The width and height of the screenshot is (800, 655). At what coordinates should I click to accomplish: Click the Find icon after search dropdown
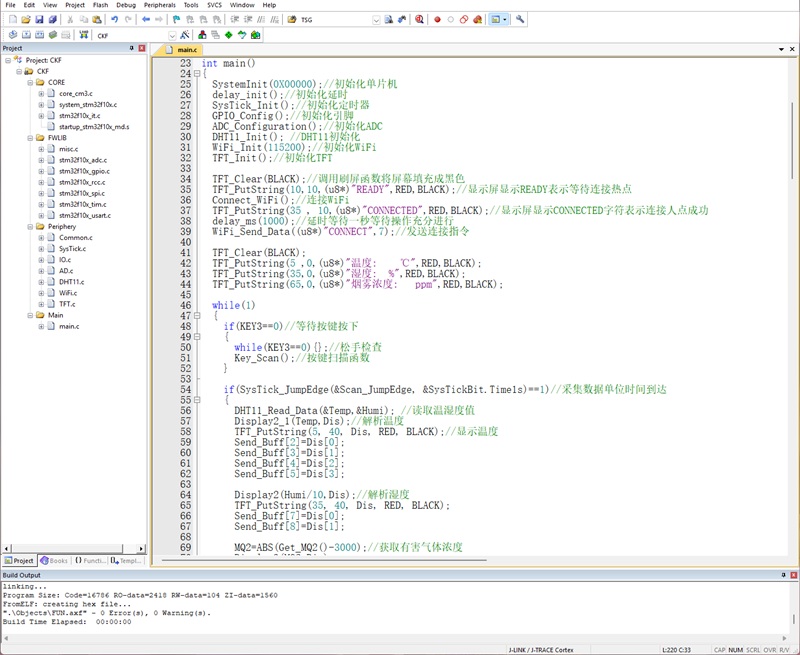tap(389, 19)
